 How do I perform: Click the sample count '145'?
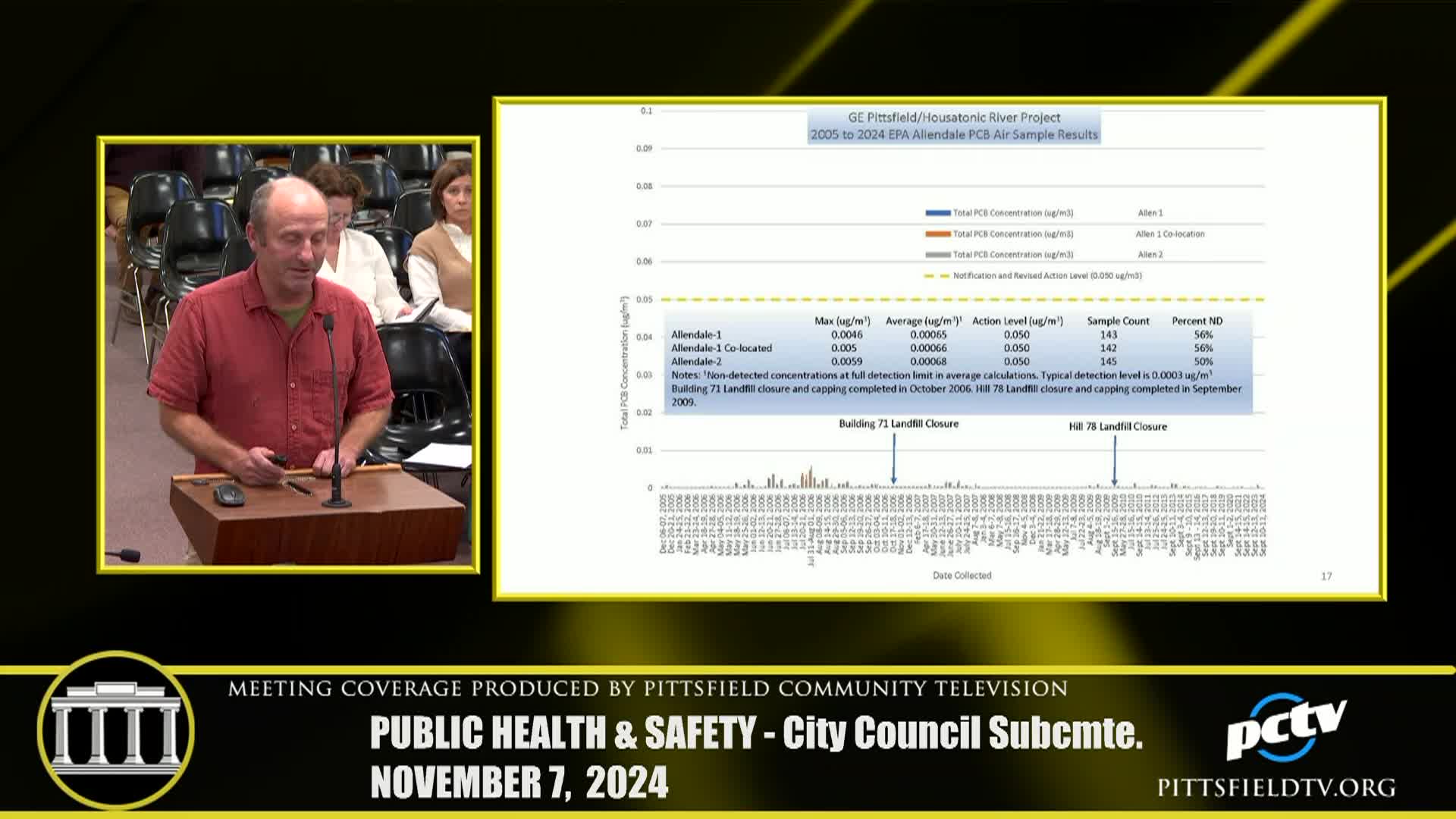[1109, 362]
